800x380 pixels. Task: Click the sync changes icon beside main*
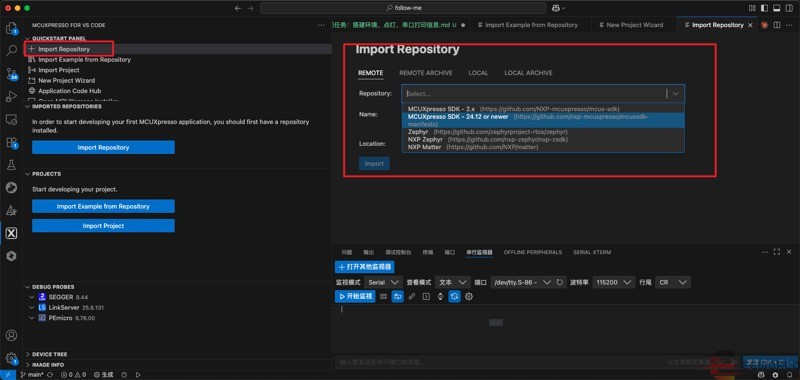click(x=50, y=375)
